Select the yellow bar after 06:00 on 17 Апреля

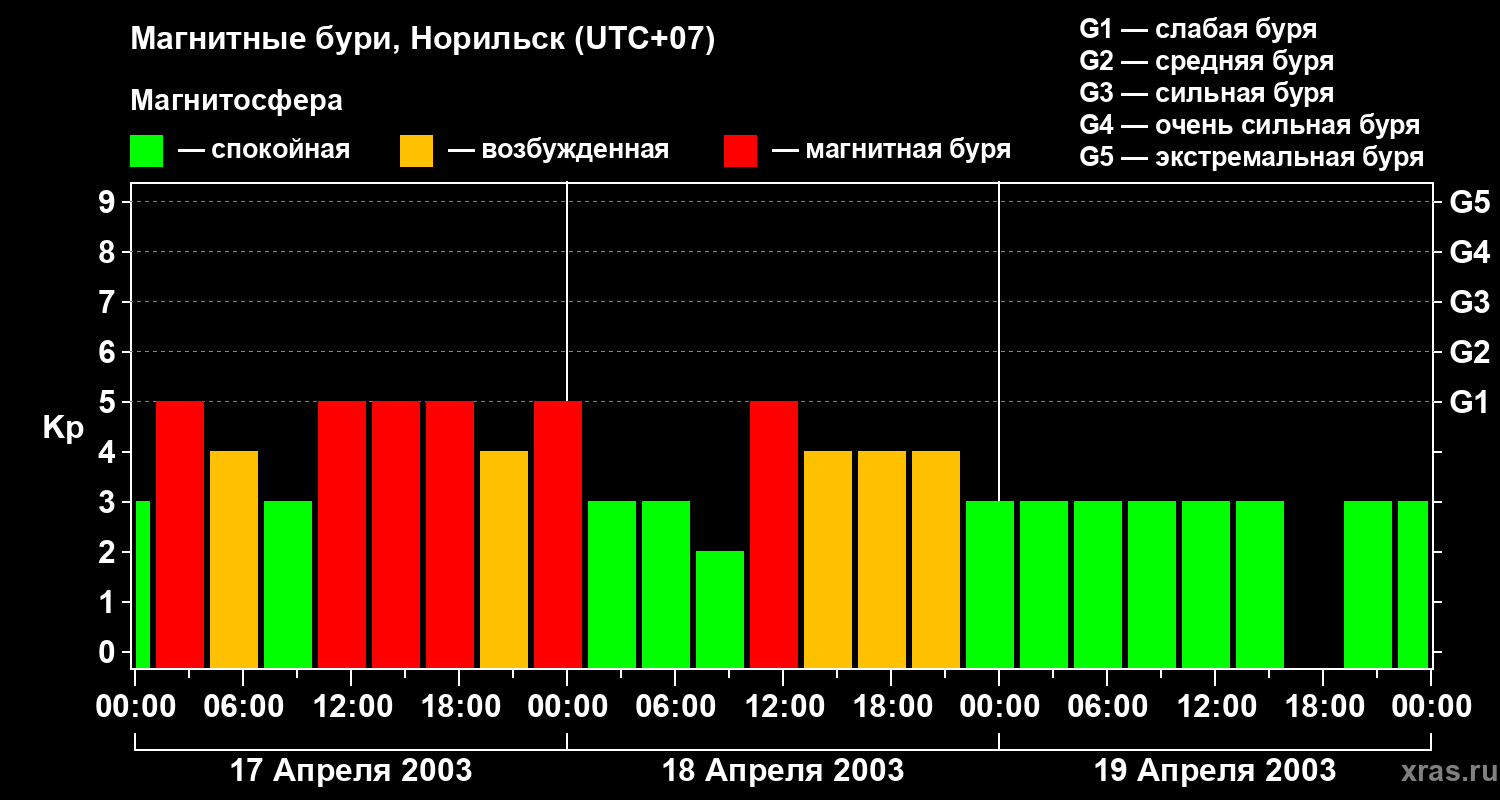[x=234, y=559]
